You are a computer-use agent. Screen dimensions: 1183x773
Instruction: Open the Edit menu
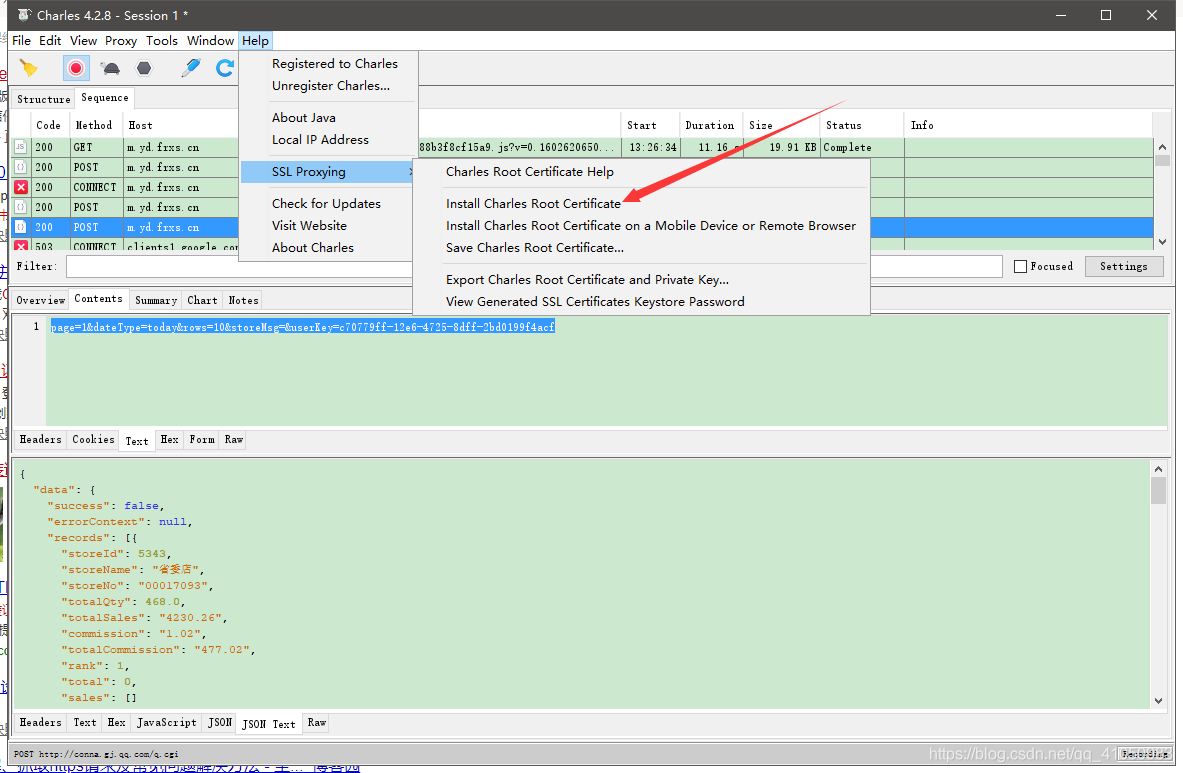pos(50,41)
